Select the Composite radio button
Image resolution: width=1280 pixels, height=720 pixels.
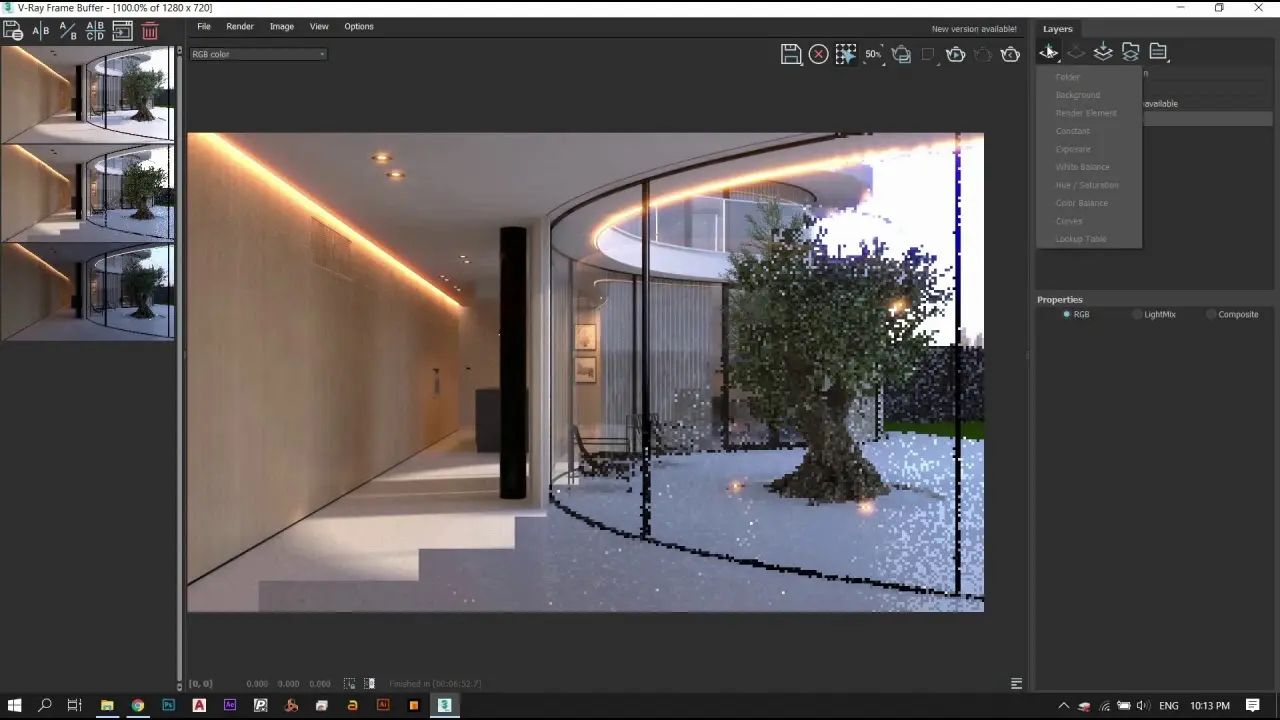click(1211, 314)
